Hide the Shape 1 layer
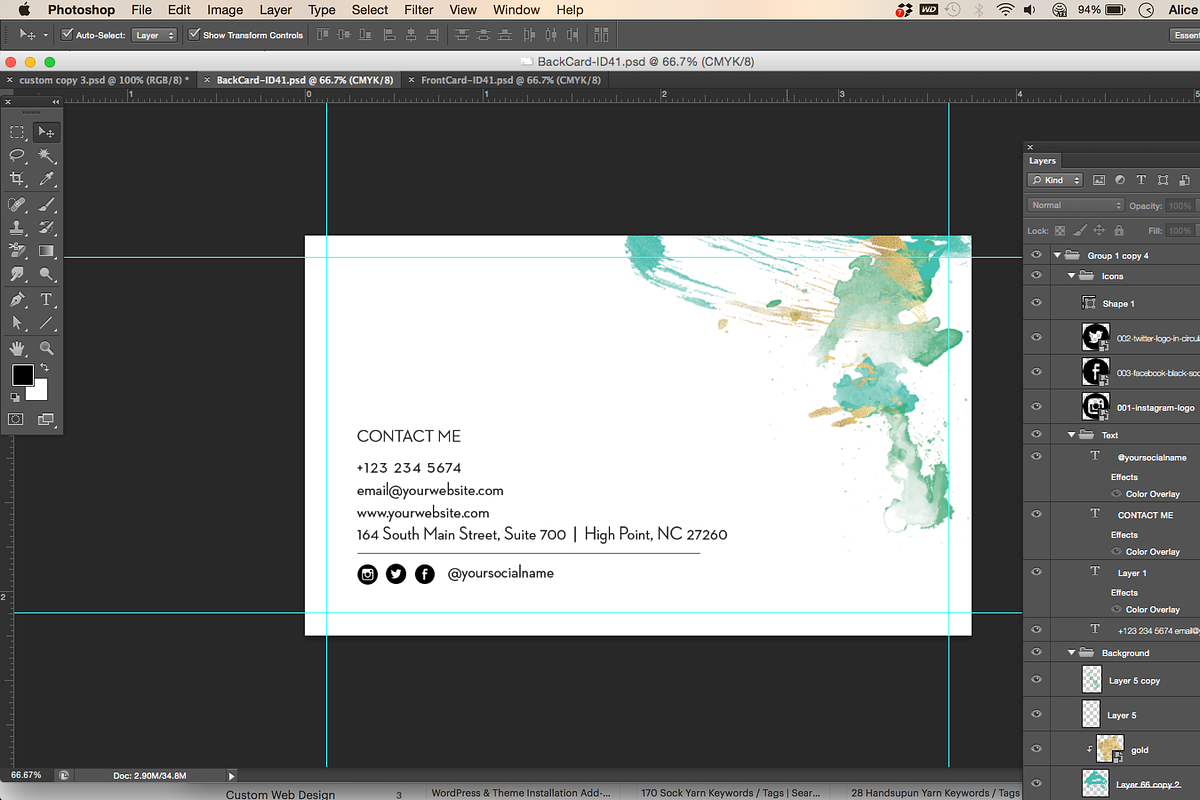This screenshot has width=1200, height=800. pyautogui.click(x=1036, y=303)
